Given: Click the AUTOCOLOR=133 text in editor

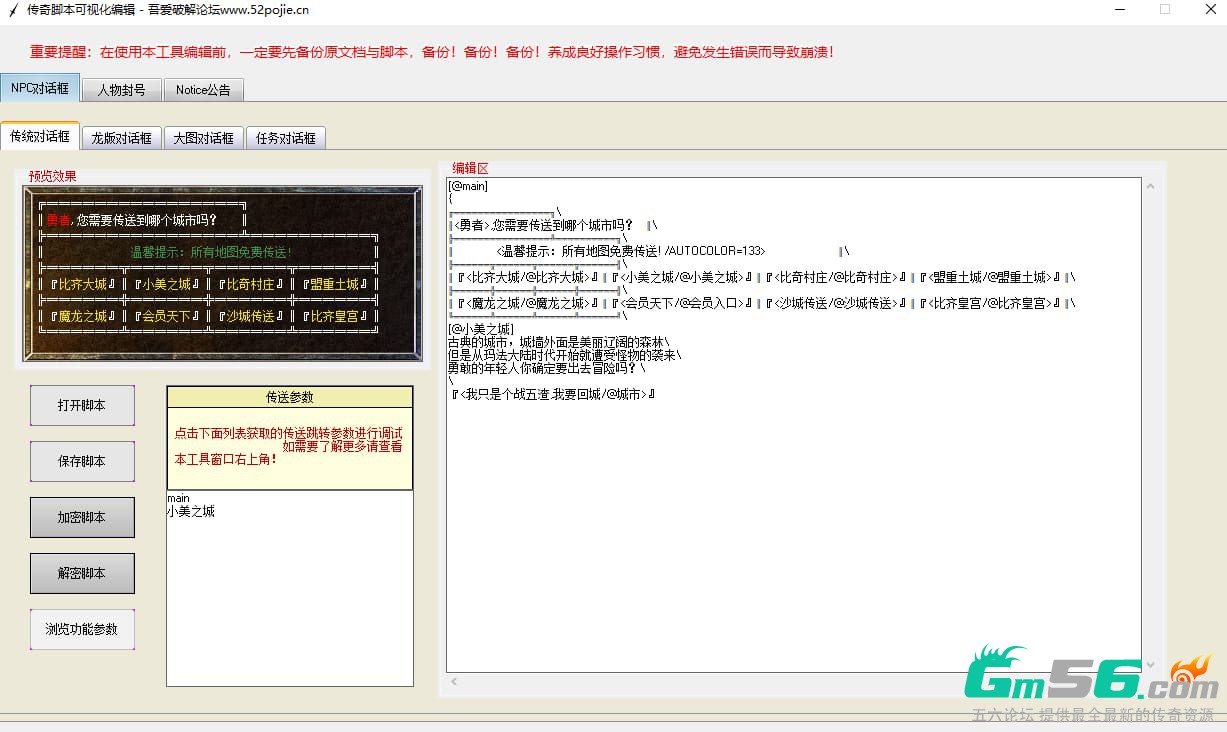Looking at the screenshot, I should tap(714, 251).
